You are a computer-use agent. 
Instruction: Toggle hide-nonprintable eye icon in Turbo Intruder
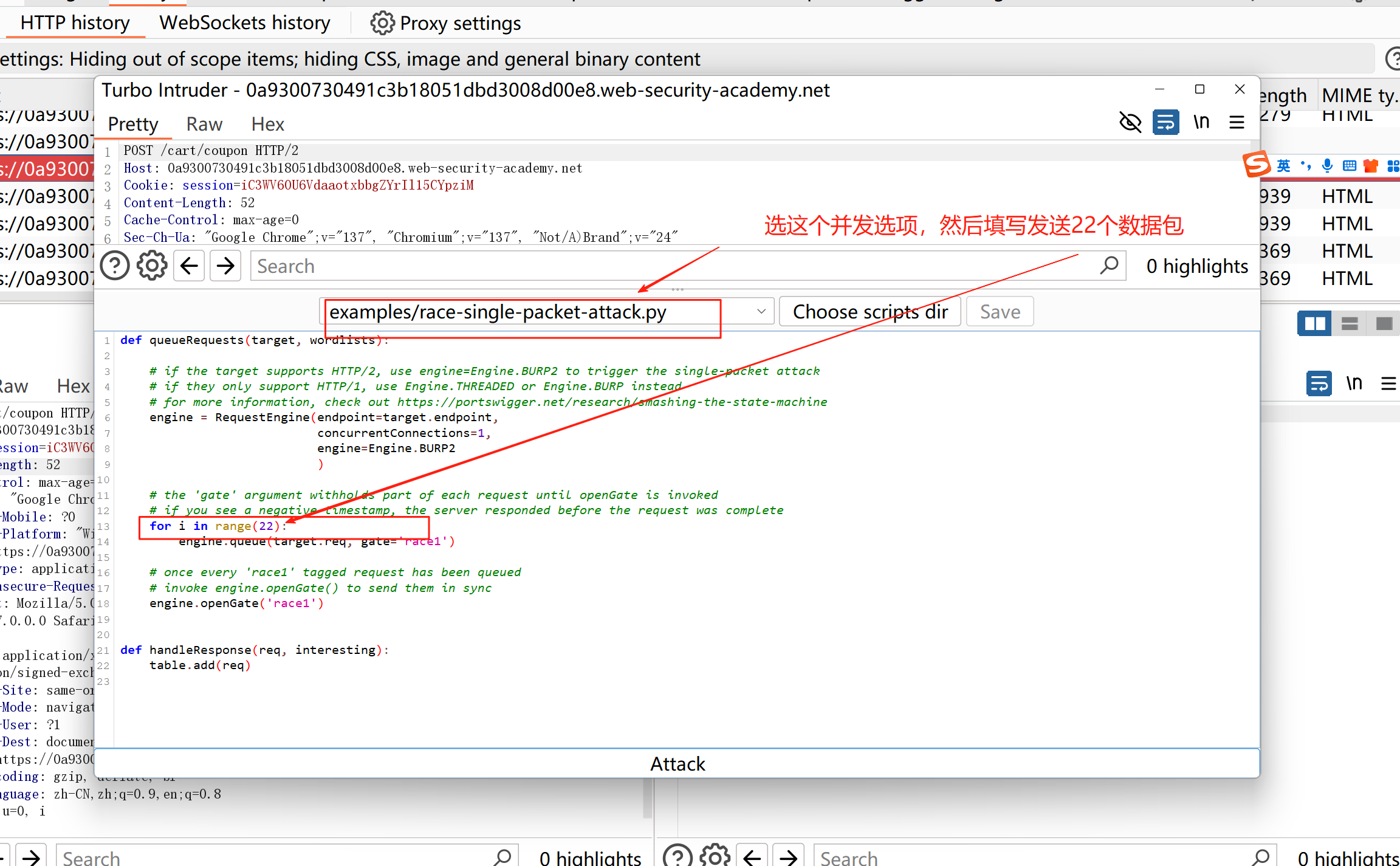click(1130, 123)
